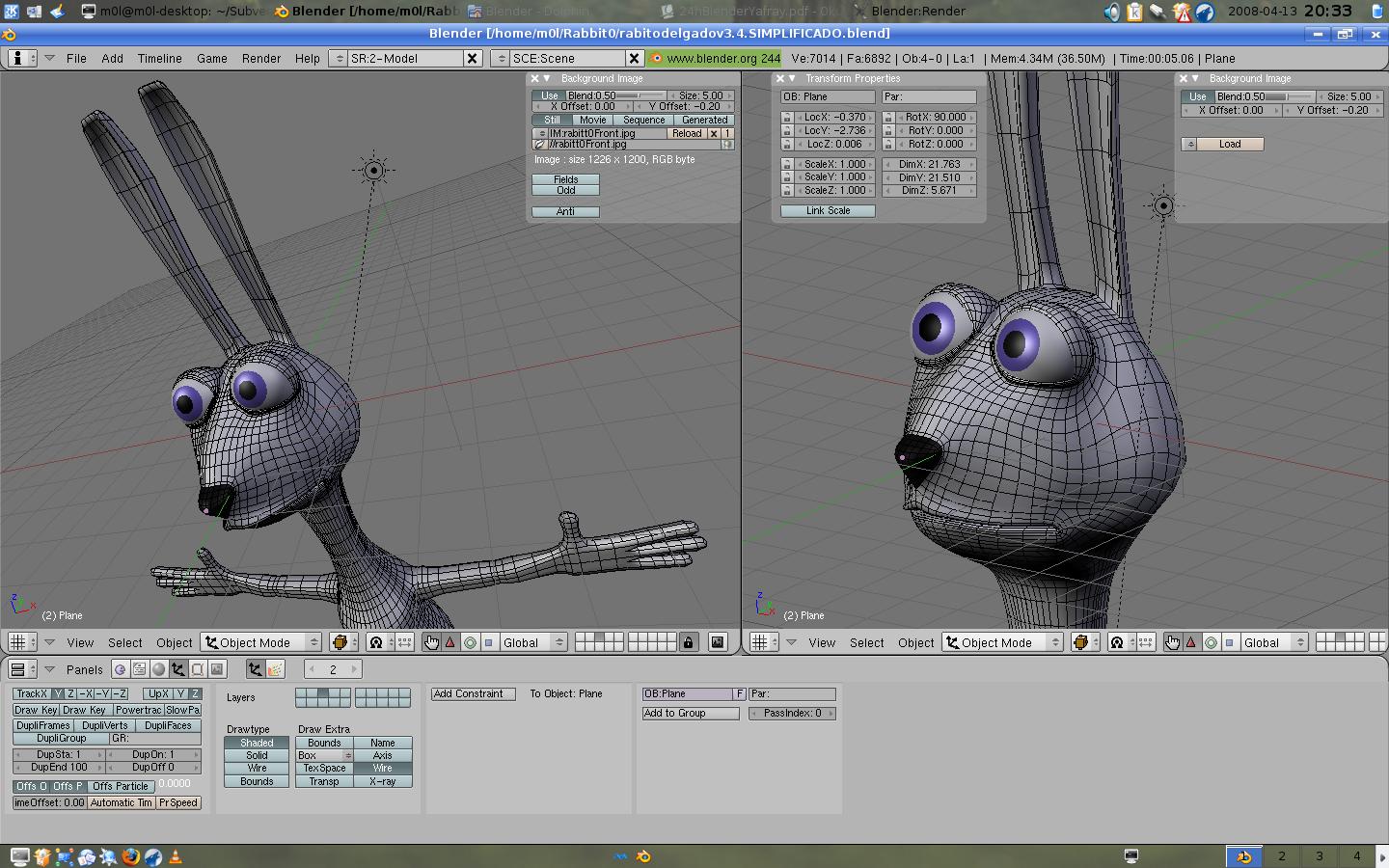Click the volume icon in system tray
Viewport: 1389px width, 868px height.
1112,12
